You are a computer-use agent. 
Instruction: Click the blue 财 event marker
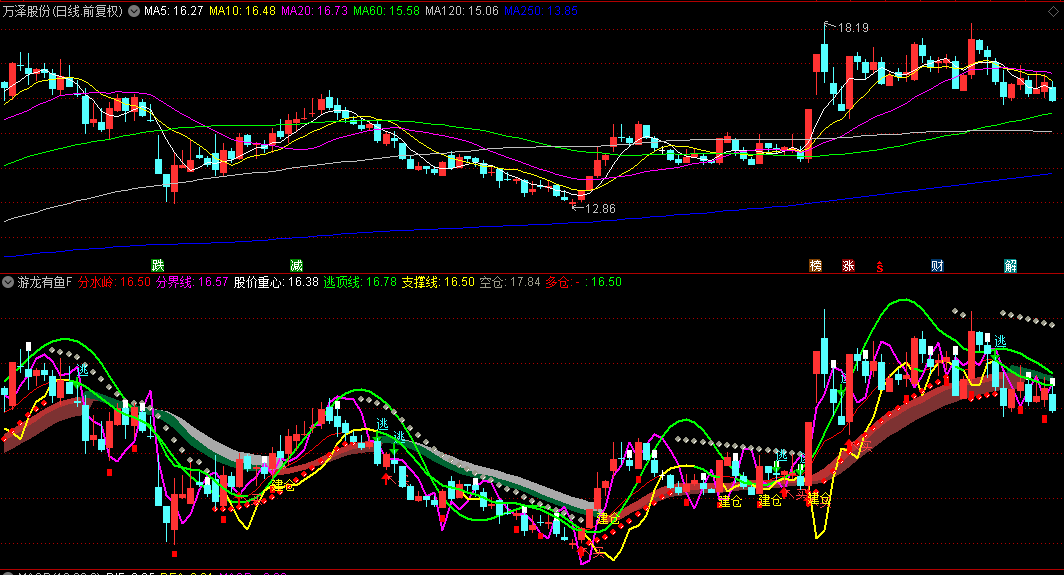[x=937, y=265]
